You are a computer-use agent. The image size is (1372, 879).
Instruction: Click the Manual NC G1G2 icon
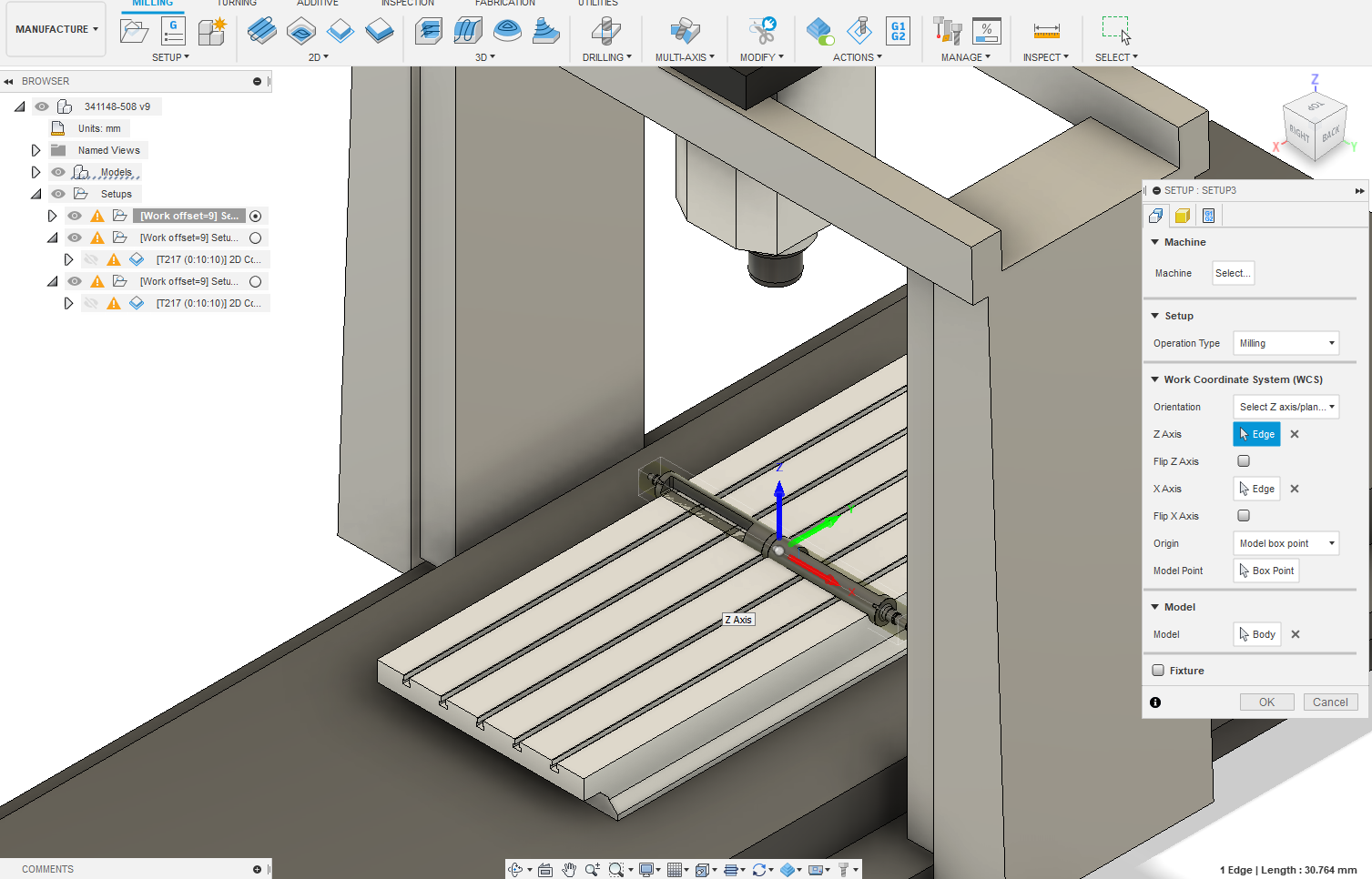898,30
